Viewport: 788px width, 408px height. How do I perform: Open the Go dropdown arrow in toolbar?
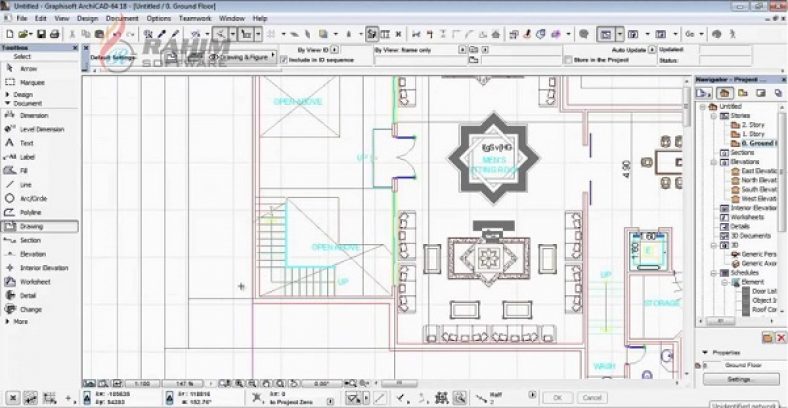pos(701,34)
